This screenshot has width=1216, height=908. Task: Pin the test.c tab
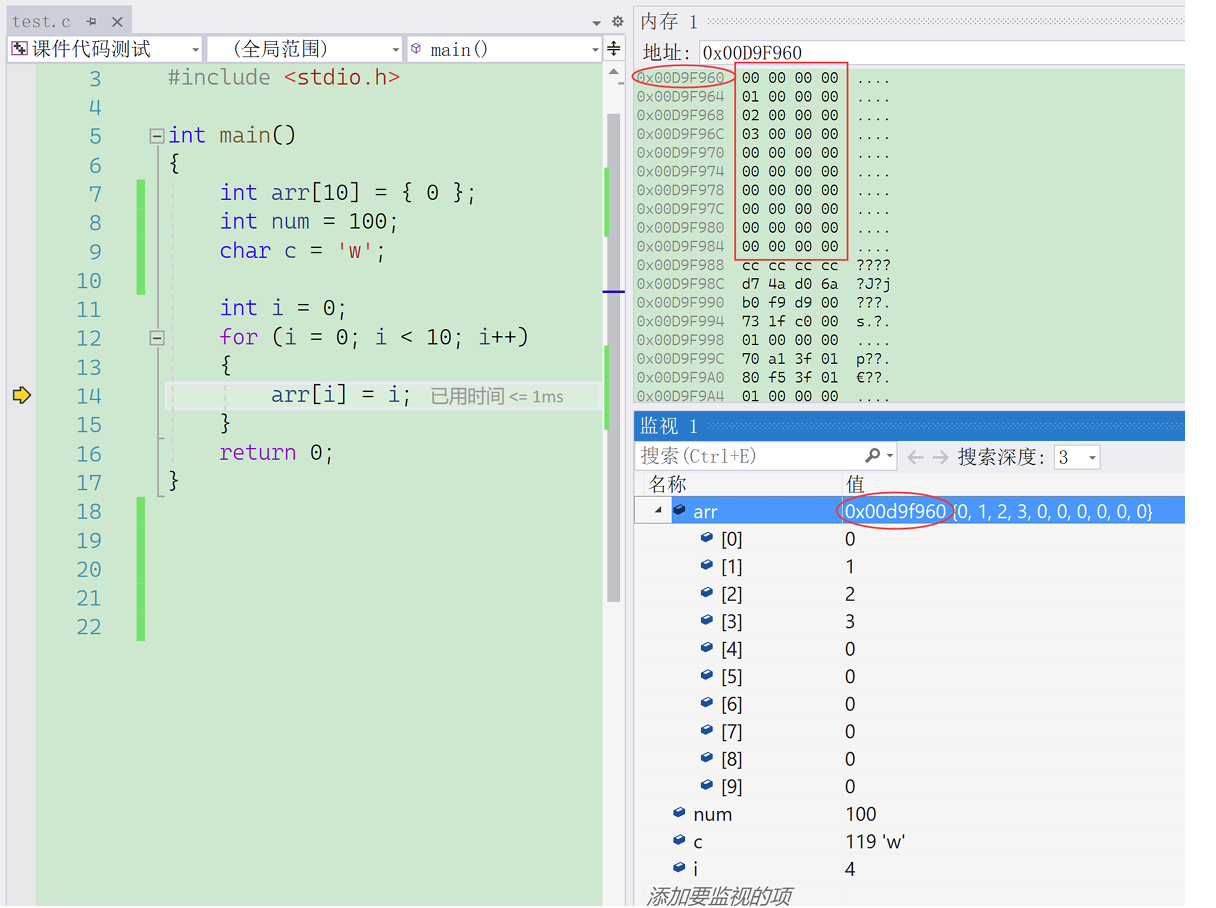[91, 21]
